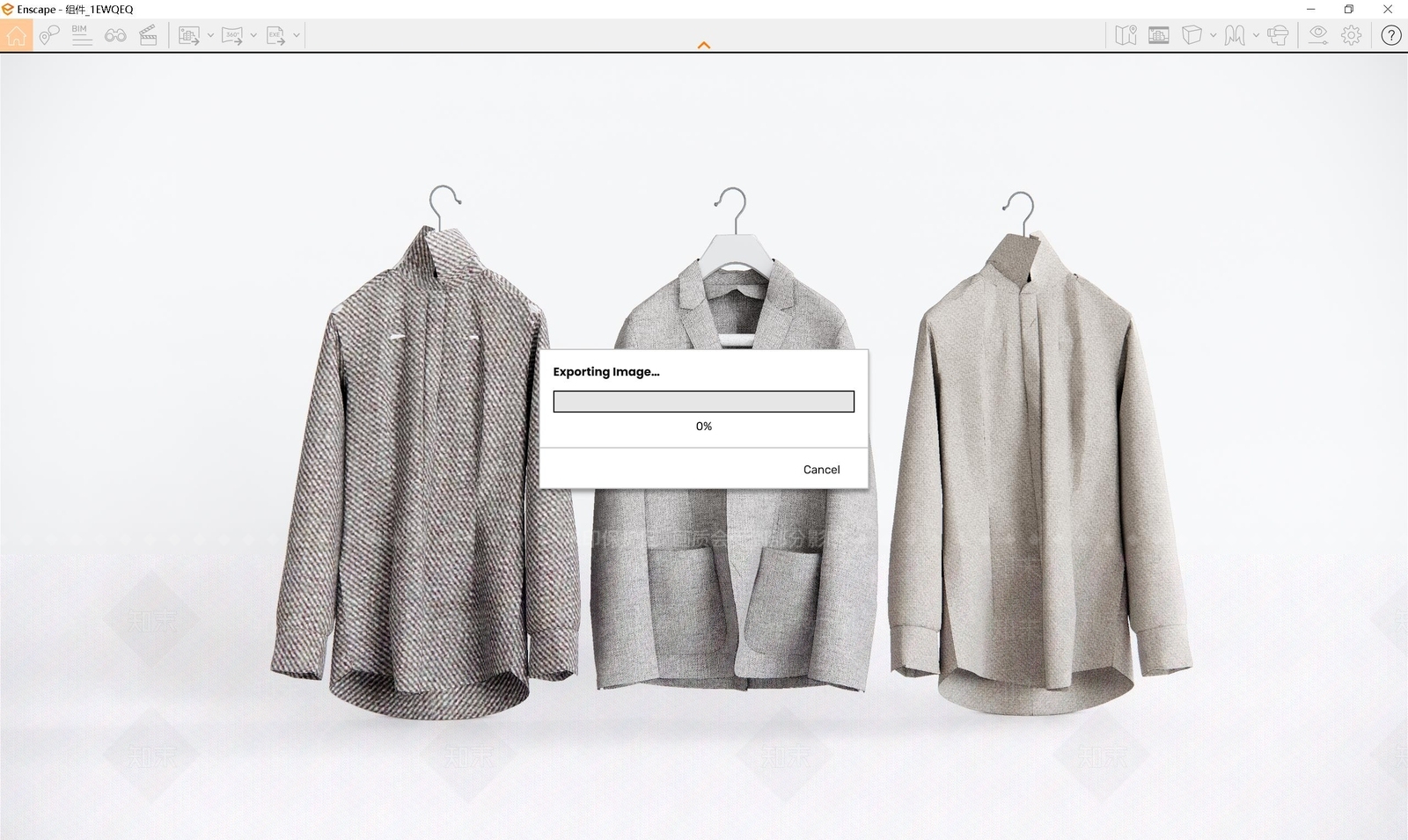The width and height of the screenshot is (1408, 840).
Task: Expand the walk/fly mode dropdown arrow
Action: click(x=1256, y=36)
